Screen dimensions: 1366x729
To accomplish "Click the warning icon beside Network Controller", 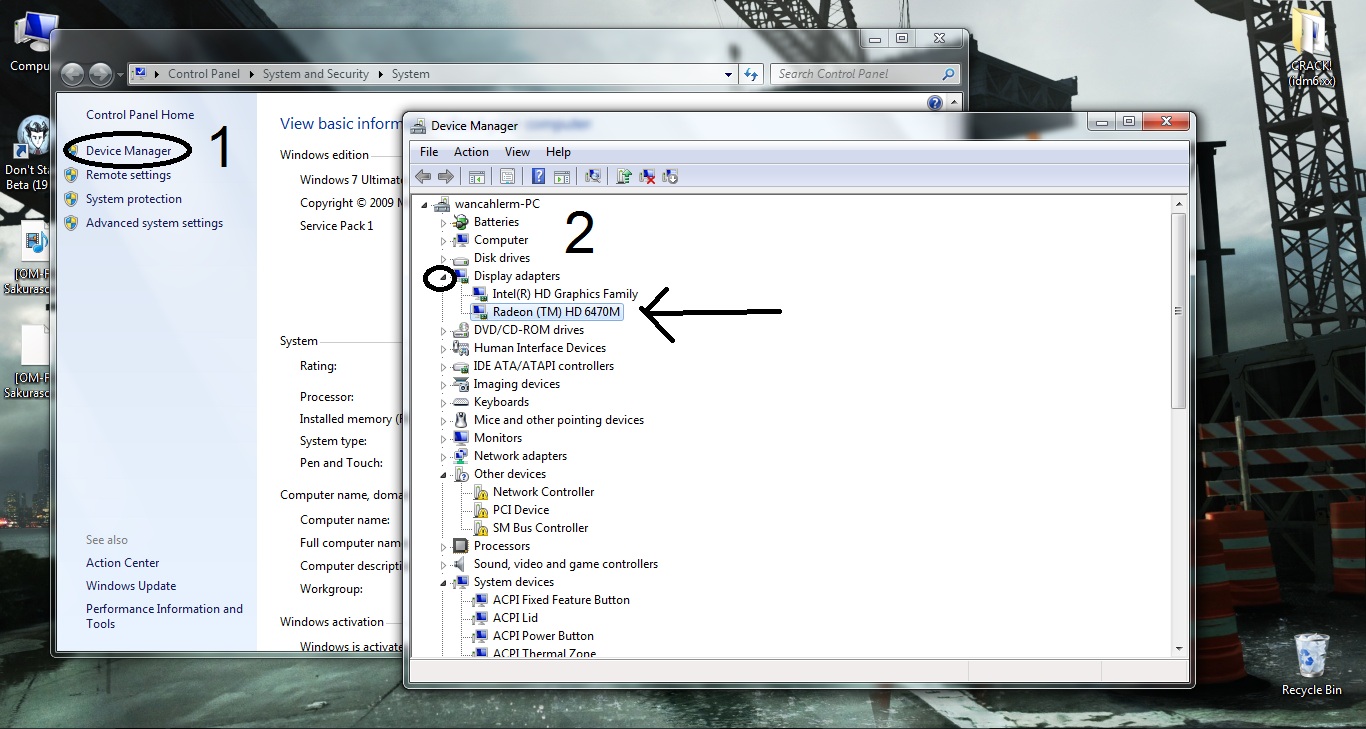I will (x=480, y=492).
